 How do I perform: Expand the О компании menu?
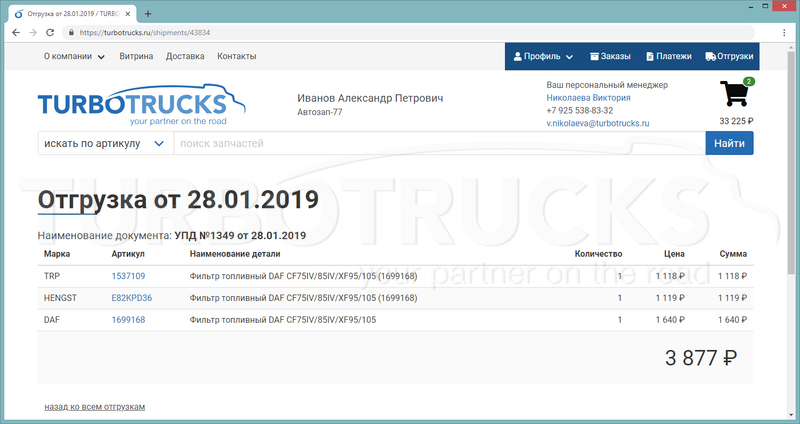(74, 56)
